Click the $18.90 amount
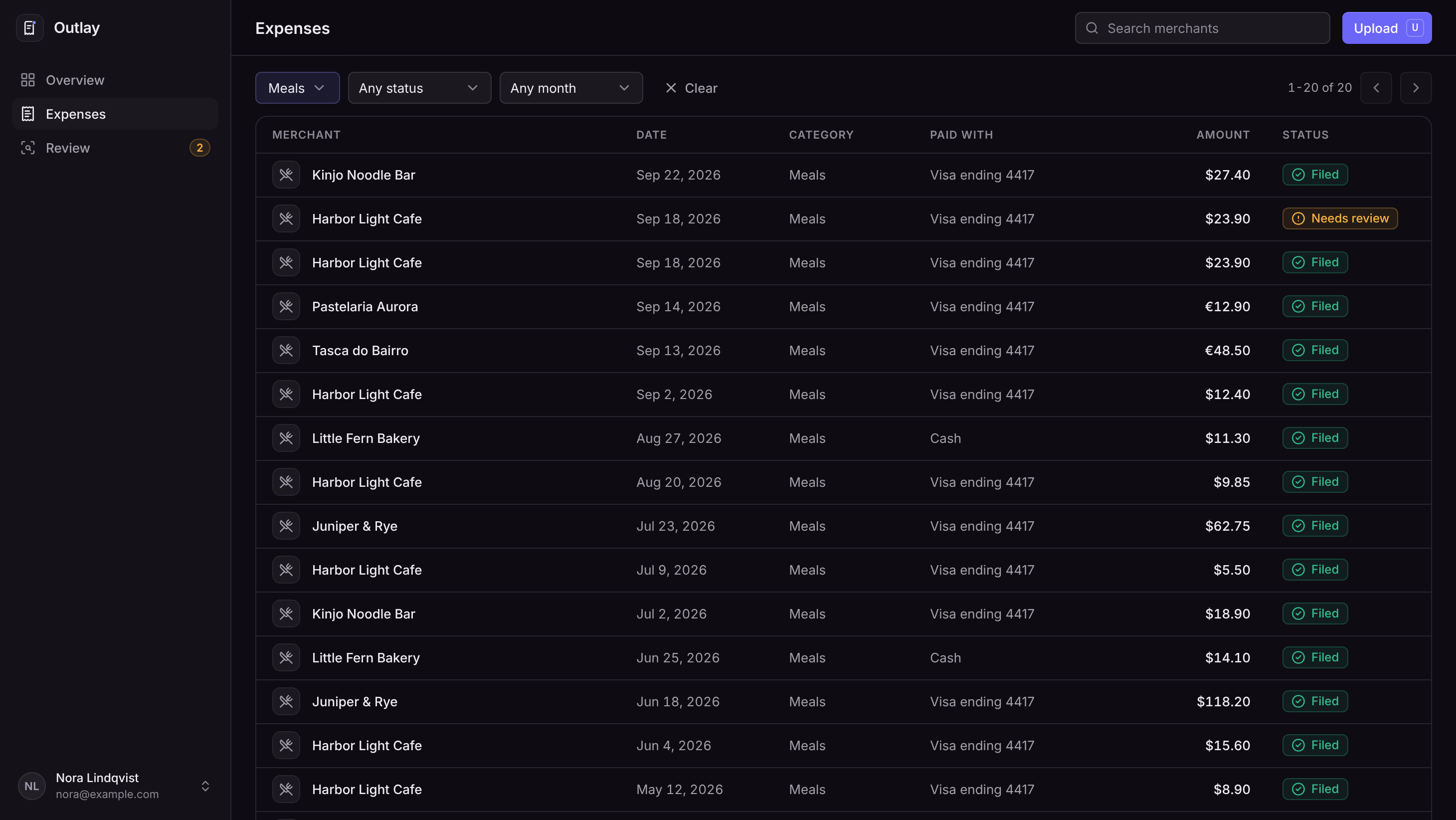Screen dimensions: 1456x820 pyautogui.click(x=1227, y=614)
